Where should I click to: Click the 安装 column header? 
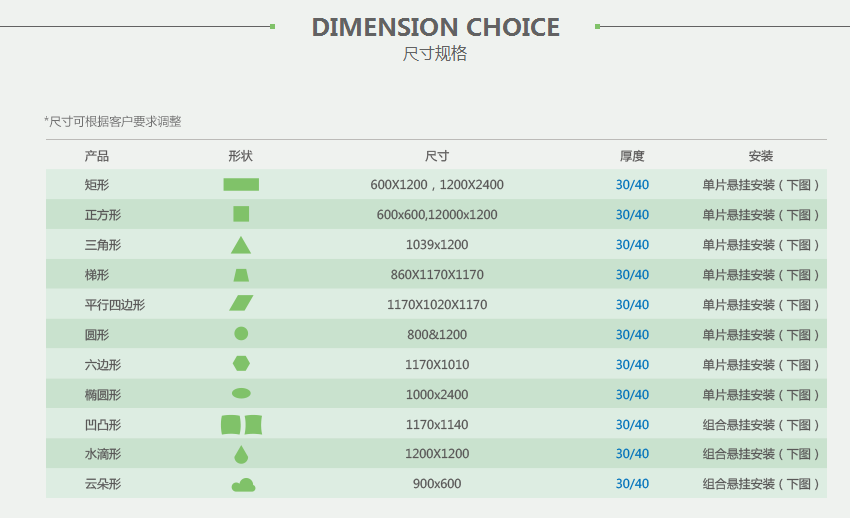pos(761,156)
